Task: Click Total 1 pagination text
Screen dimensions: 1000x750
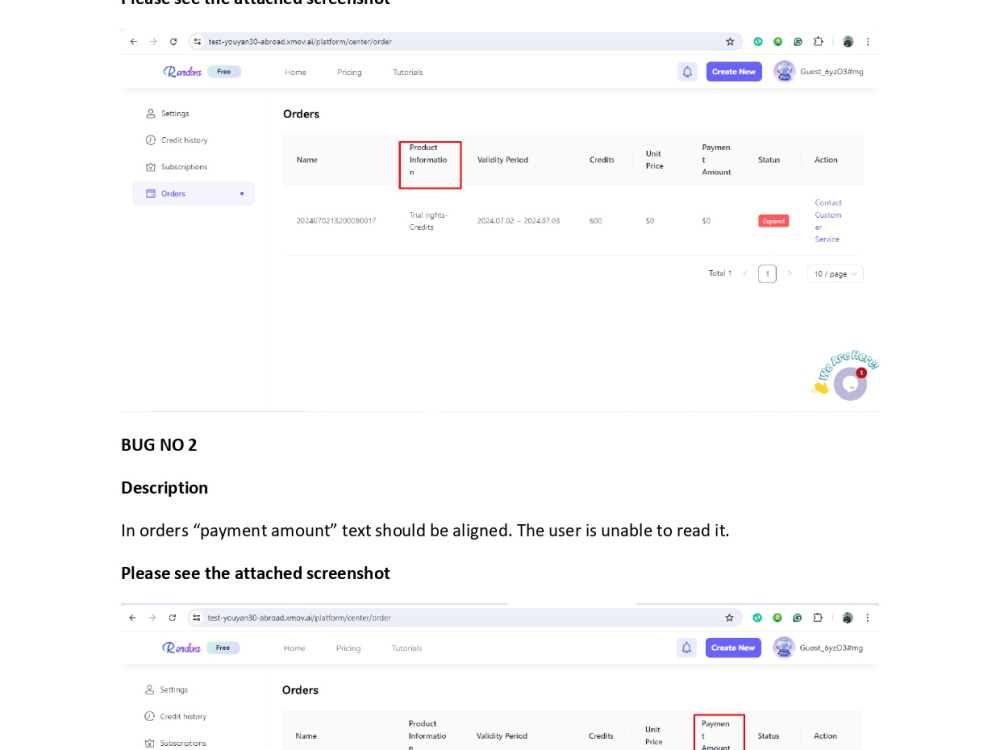Action: 720,273
